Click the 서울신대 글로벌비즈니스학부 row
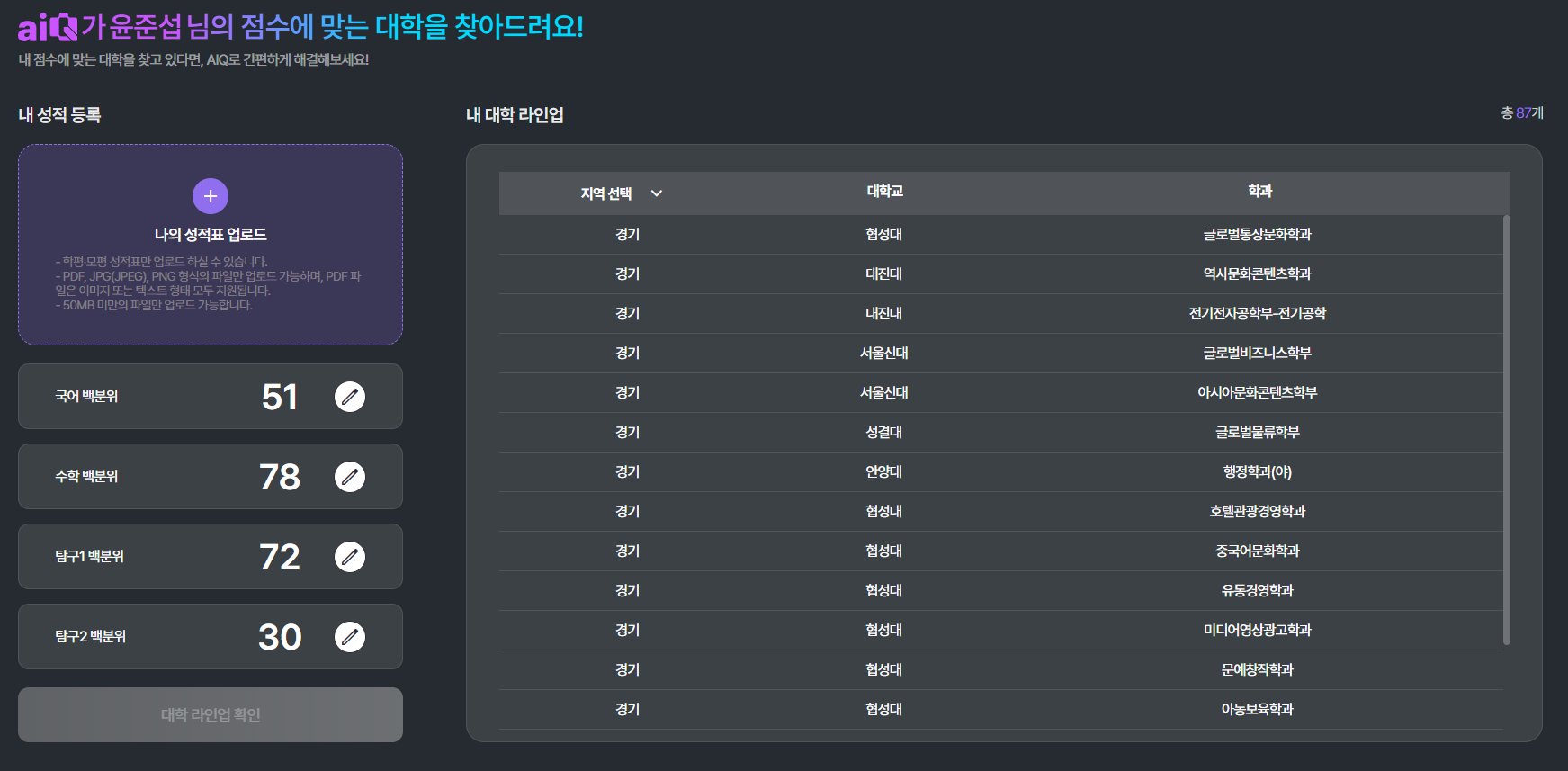 point(1000,354)
